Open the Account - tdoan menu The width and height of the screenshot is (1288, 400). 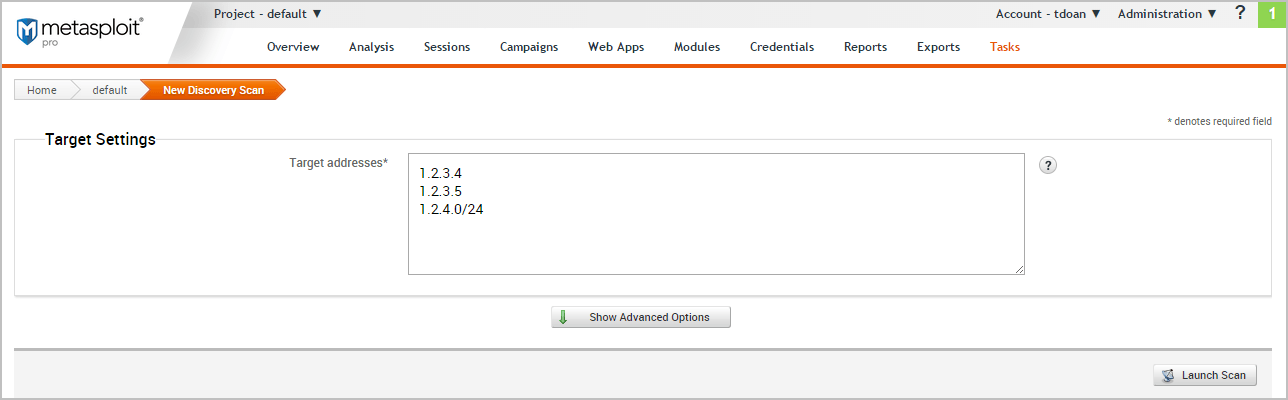[x=1047, y=14]
